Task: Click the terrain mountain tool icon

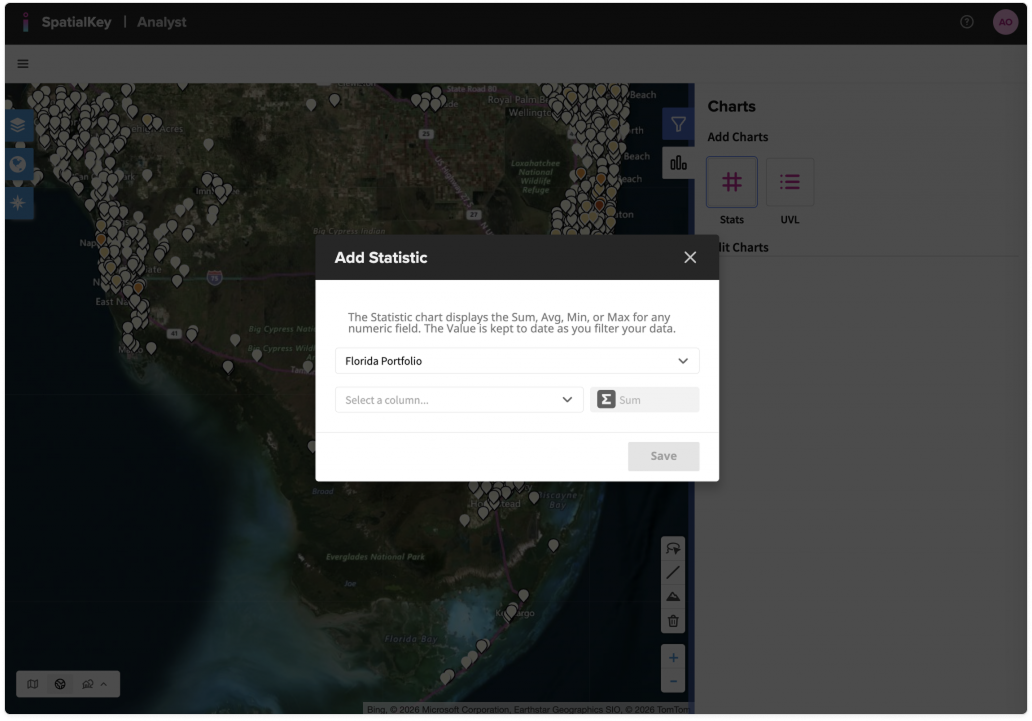Action: pyautogui.click(x=673, y=597)
